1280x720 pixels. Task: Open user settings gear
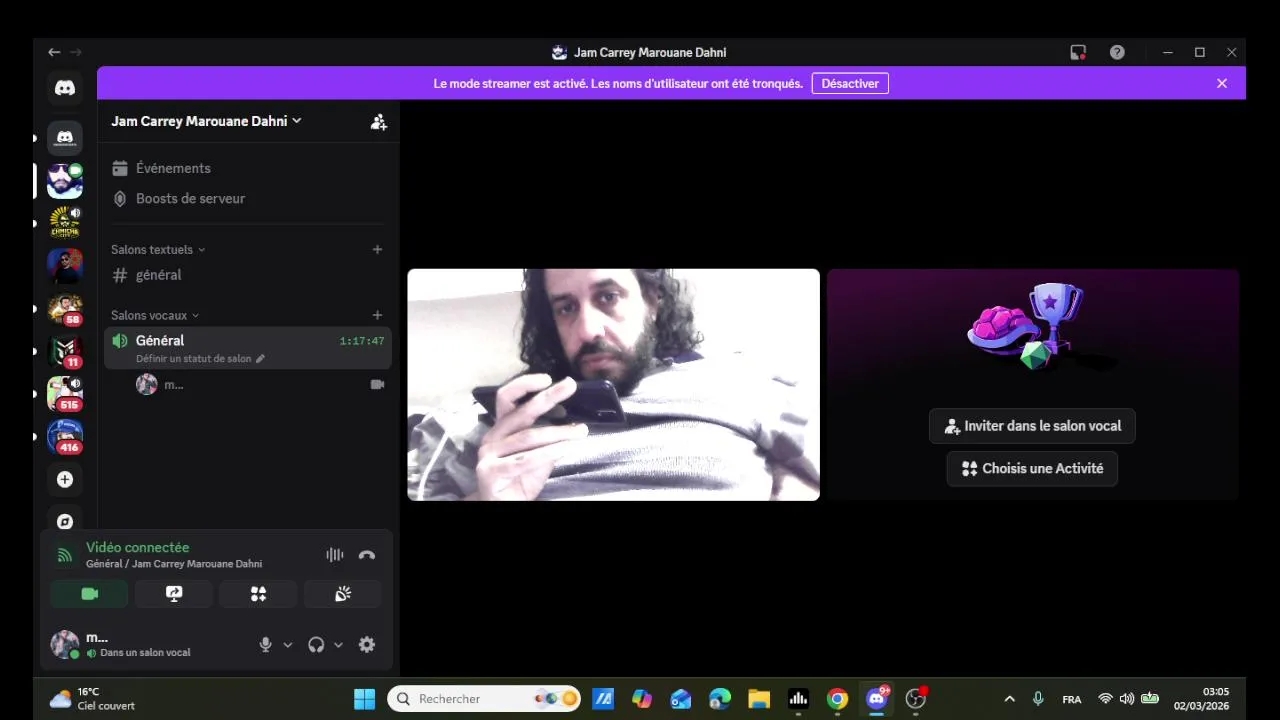pos(367,645)
